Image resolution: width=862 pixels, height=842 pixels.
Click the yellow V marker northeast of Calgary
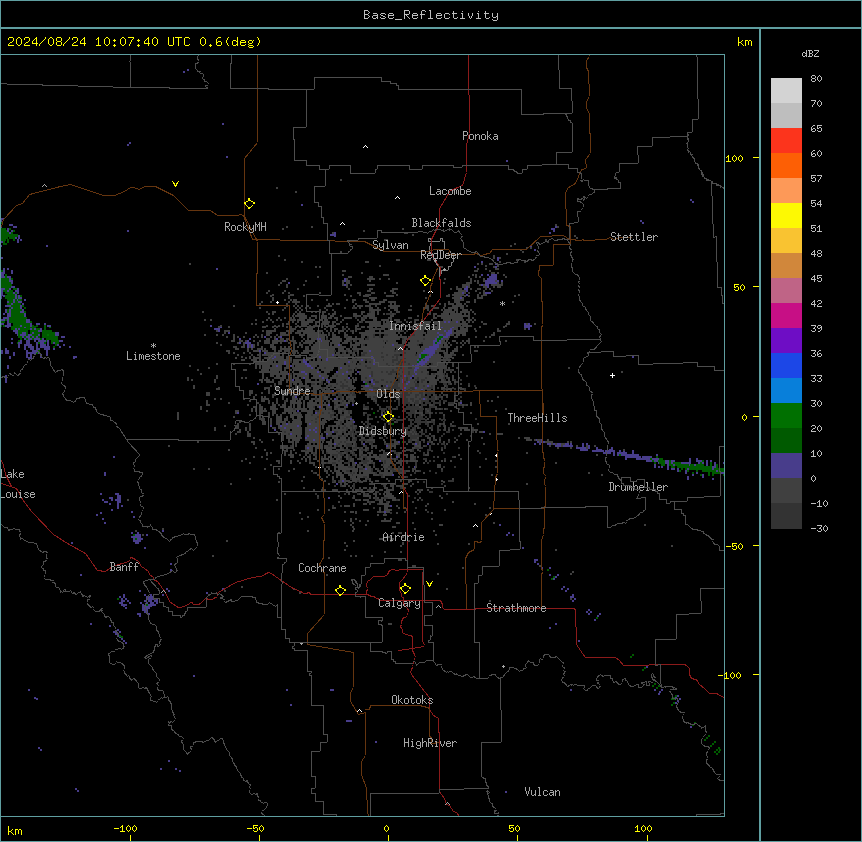(x=429, y=584)
